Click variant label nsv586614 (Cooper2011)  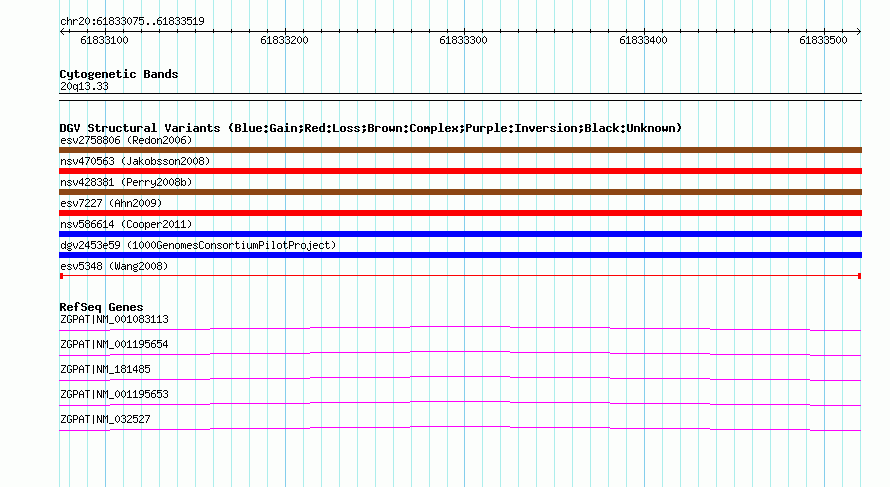point(126,224)
